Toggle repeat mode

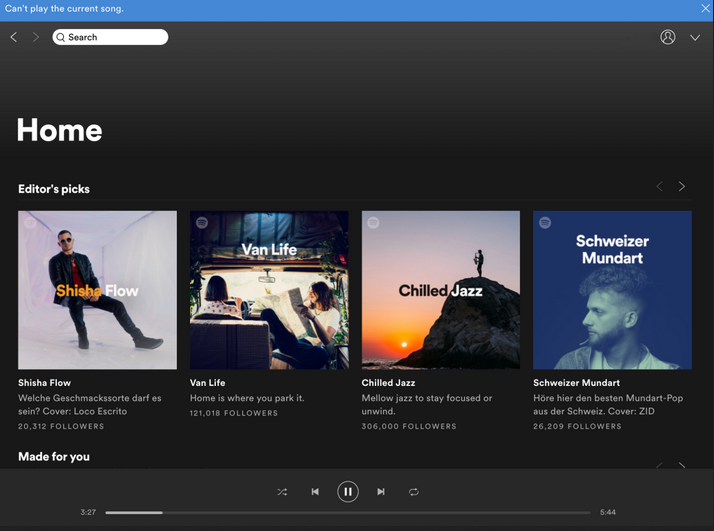click(x=413, y=492)
